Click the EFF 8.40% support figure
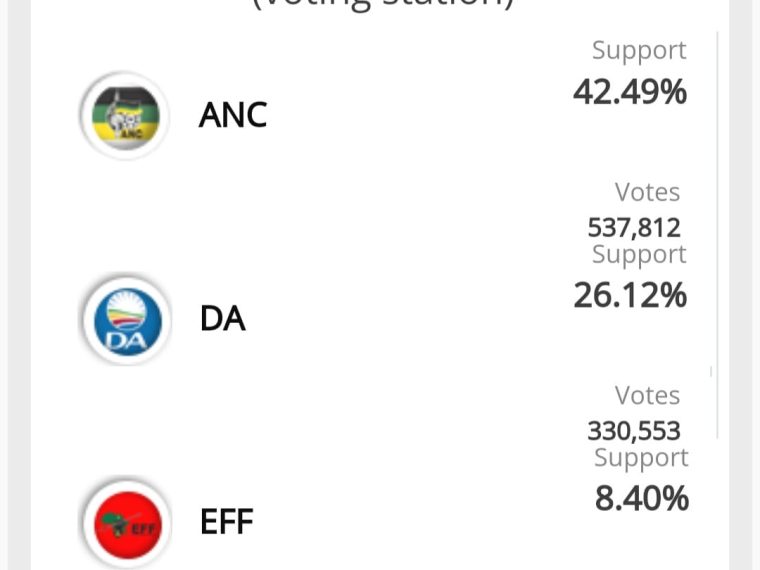 click(x=641, y=498)
